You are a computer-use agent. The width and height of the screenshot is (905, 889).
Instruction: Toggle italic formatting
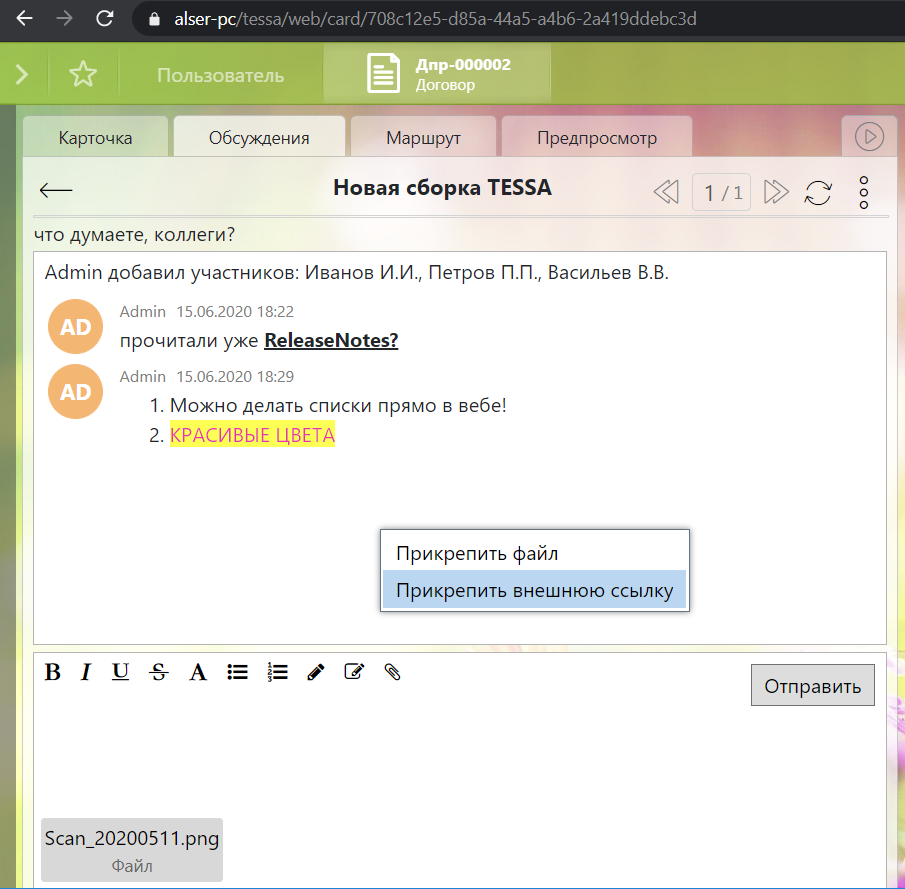[x=86, y=672]
